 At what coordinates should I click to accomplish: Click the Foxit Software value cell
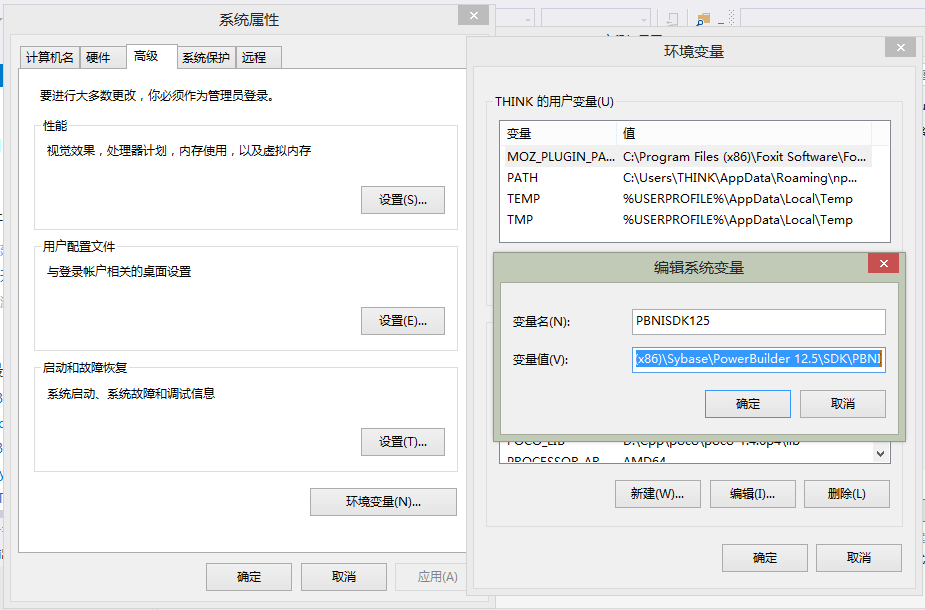[744, 156]
